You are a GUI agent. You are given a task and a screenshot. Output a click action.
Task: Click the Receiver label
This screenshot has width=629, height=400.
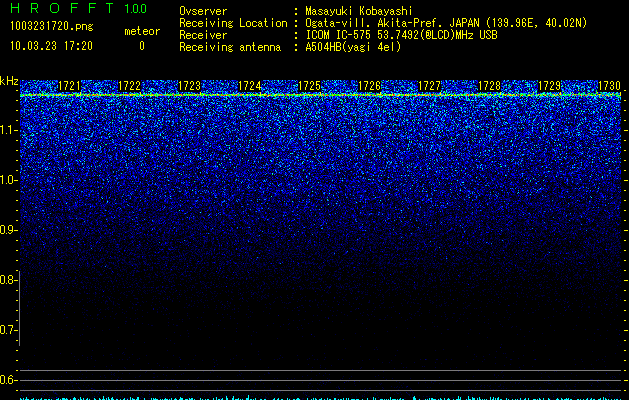(x=203, y=35)
